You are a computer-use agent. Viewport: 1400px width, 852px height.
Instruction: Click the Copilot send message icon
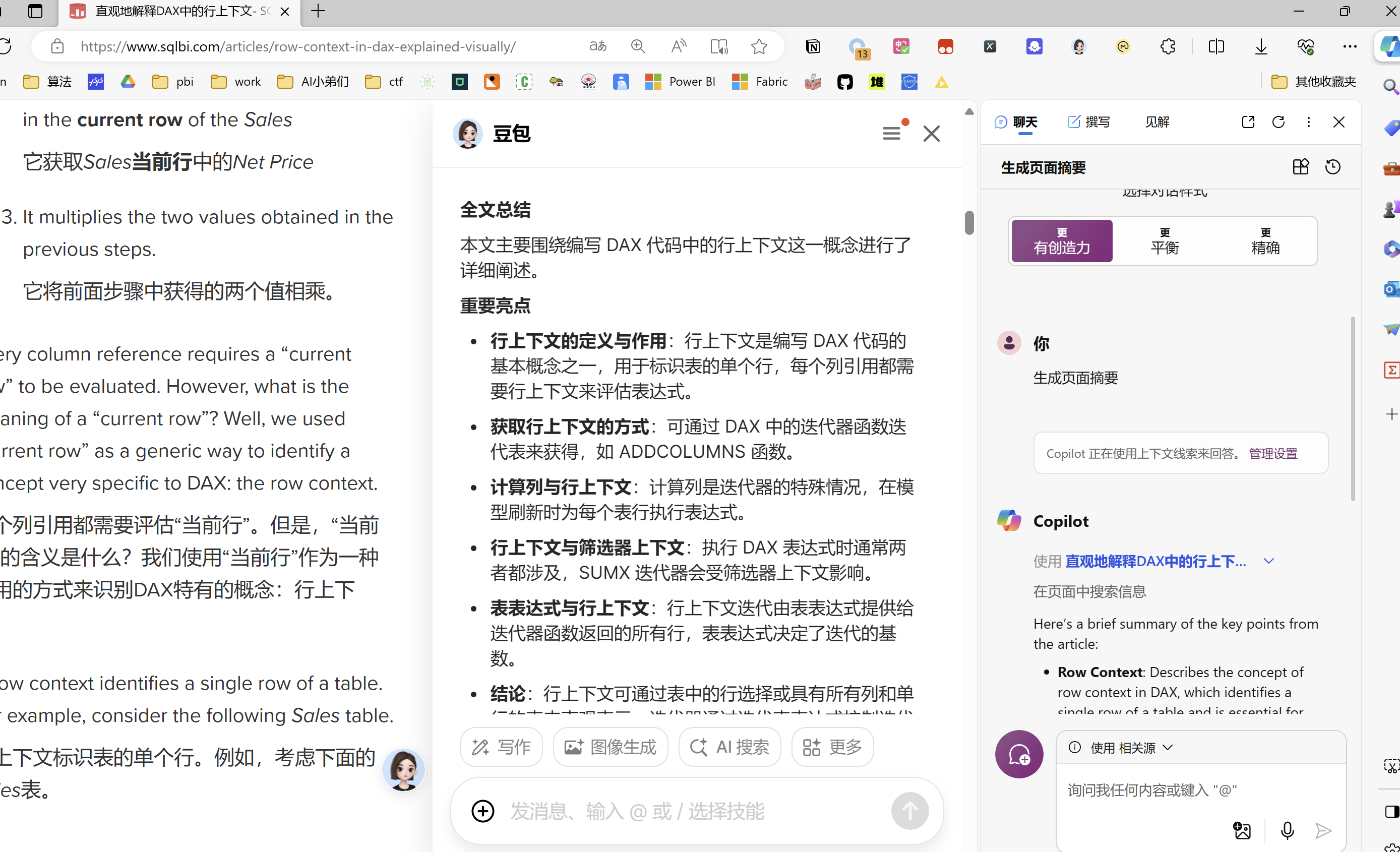[x=1323, y=831]
